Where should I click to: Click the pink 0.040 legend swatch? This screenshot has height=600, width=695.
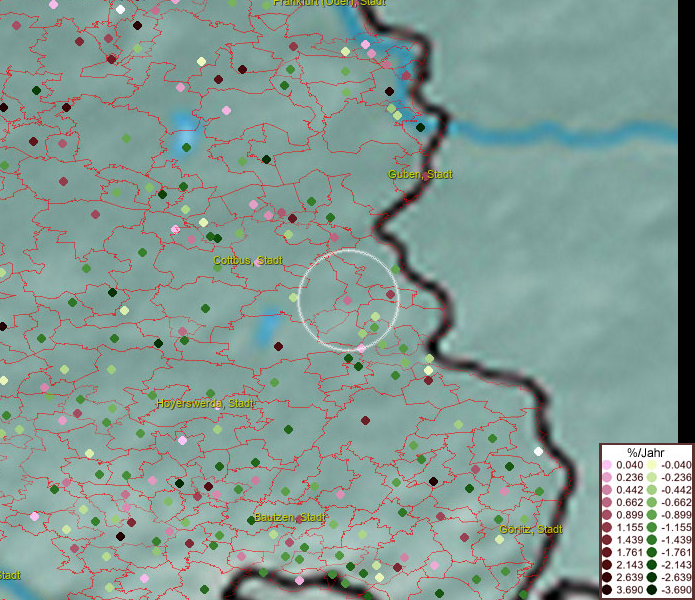[607, 465]
